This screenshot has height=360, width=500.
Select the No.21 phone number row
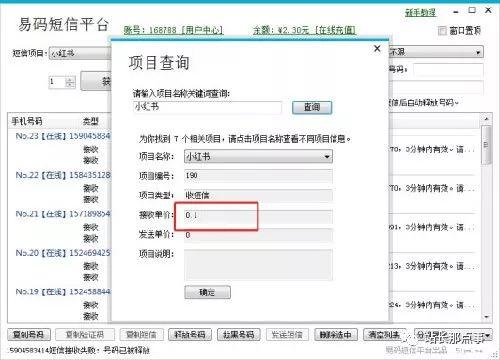(63, 214)
